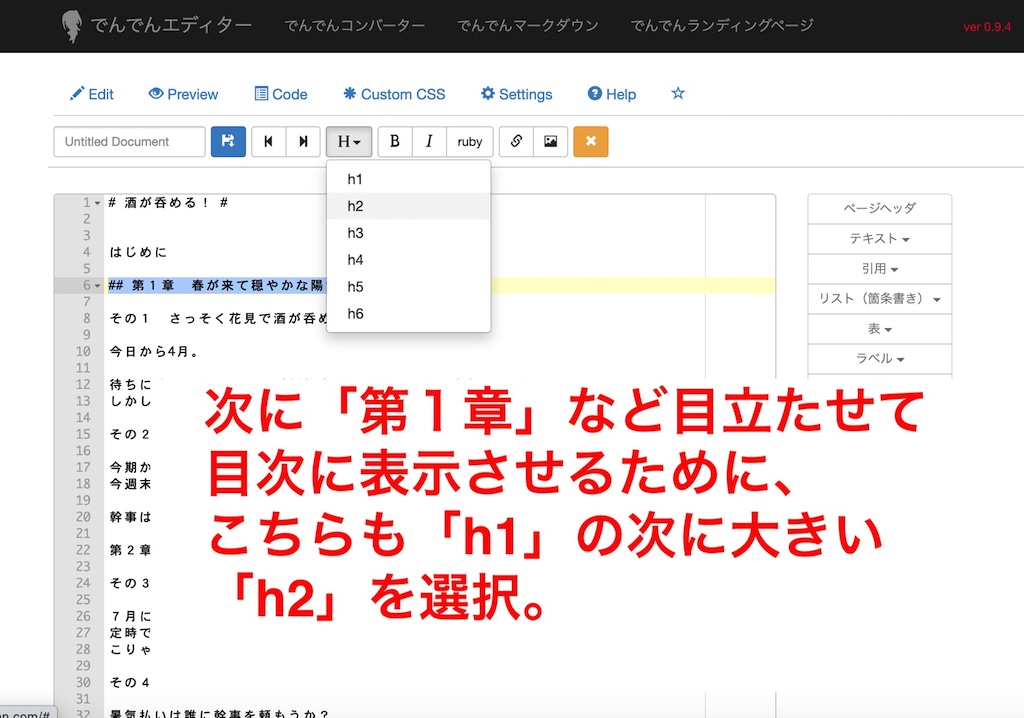Click the jump to end icon

tap(302, 142)
